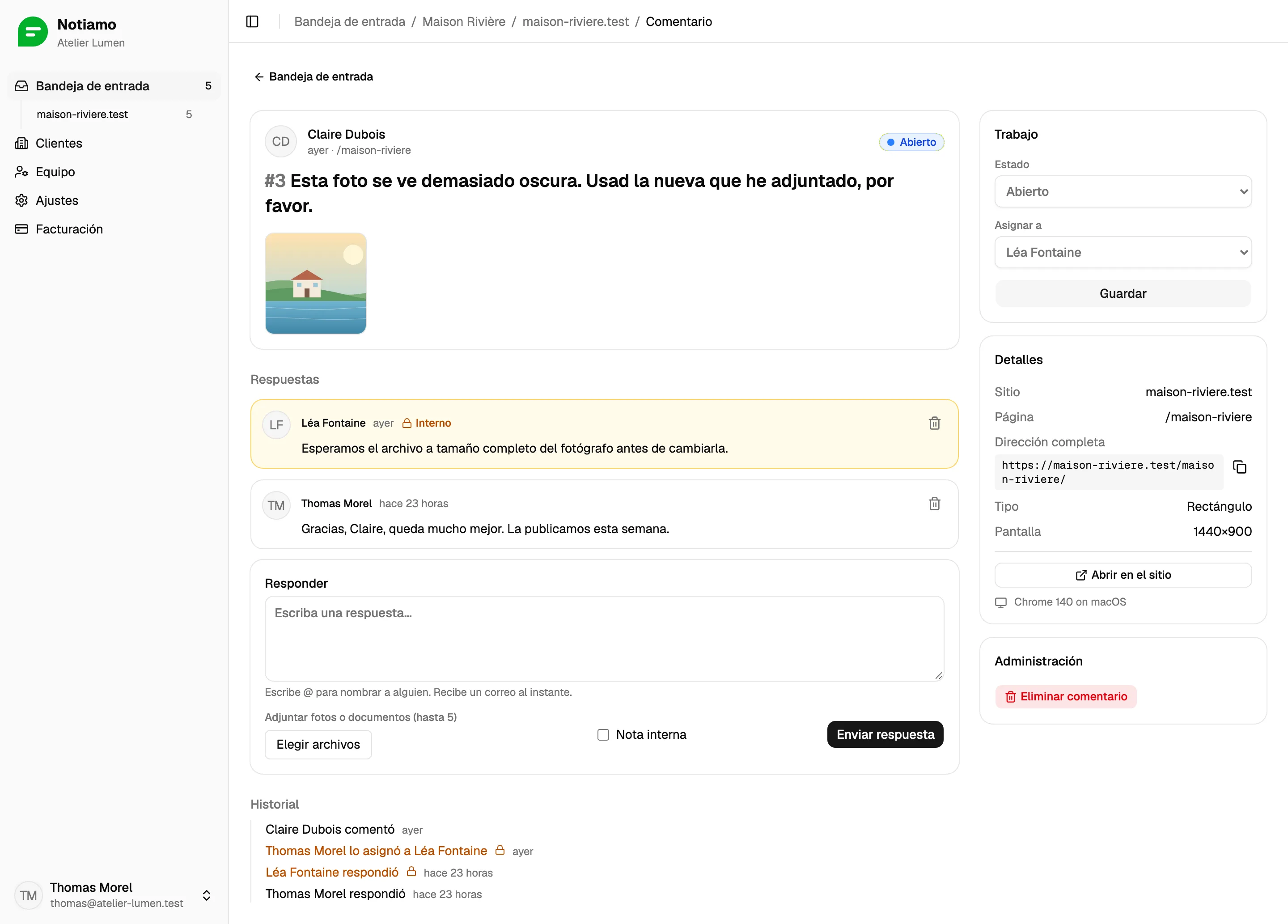Screen dimensions: 1288x924
Task: Go to Maison Rivière breadcrumb
Action: click(463, 21)
